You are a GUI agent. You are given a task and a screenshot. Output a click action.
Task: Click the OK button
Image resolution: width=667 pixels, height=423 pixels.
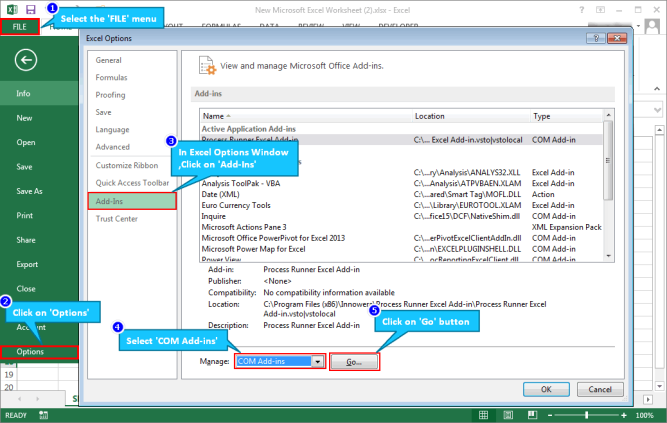point(546,389)
